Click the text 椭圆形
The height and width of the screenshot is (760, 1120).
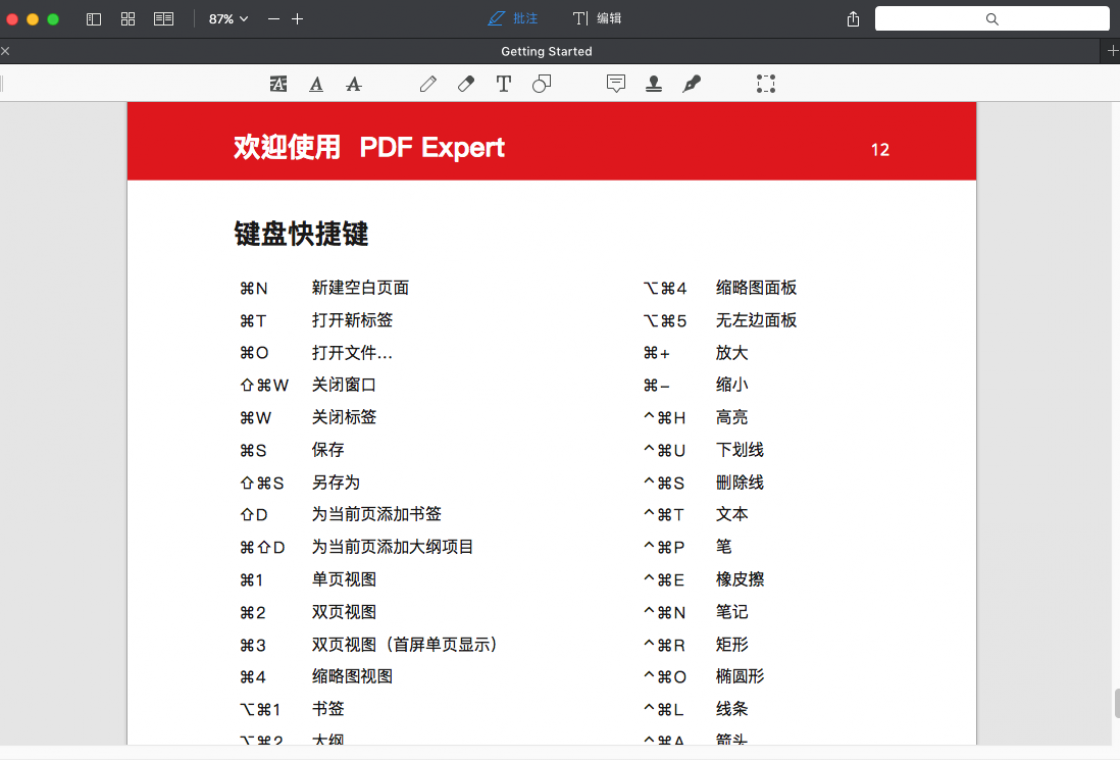740,676
